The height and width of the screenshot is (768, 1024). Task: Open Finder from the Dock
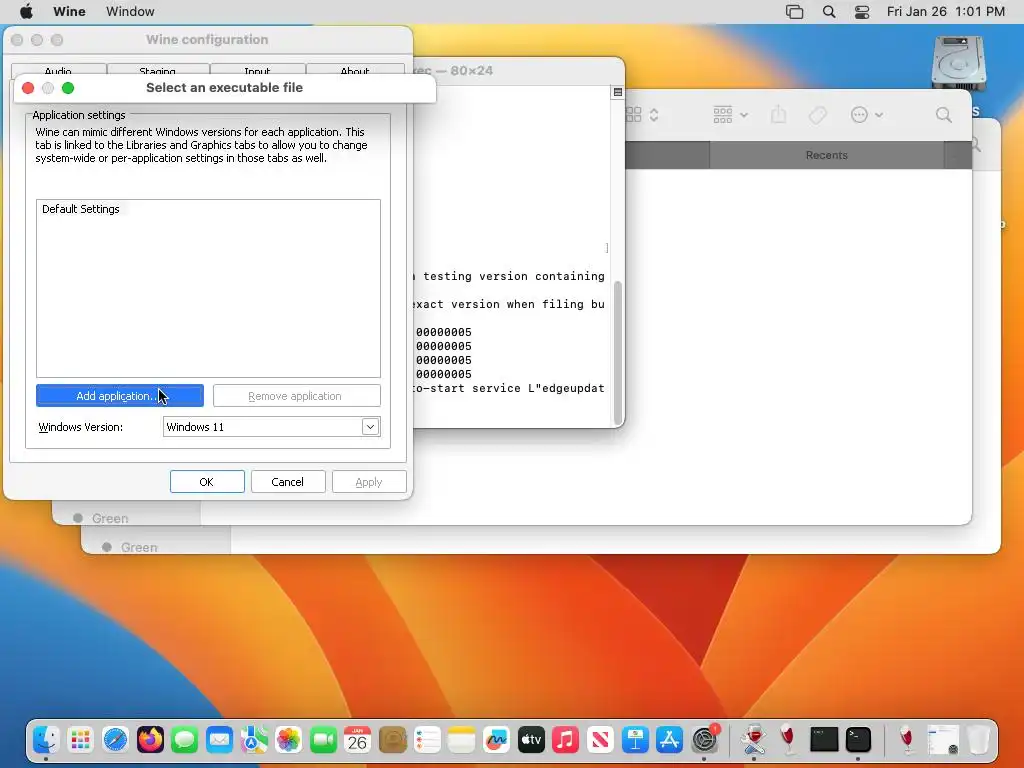point(46,740)
